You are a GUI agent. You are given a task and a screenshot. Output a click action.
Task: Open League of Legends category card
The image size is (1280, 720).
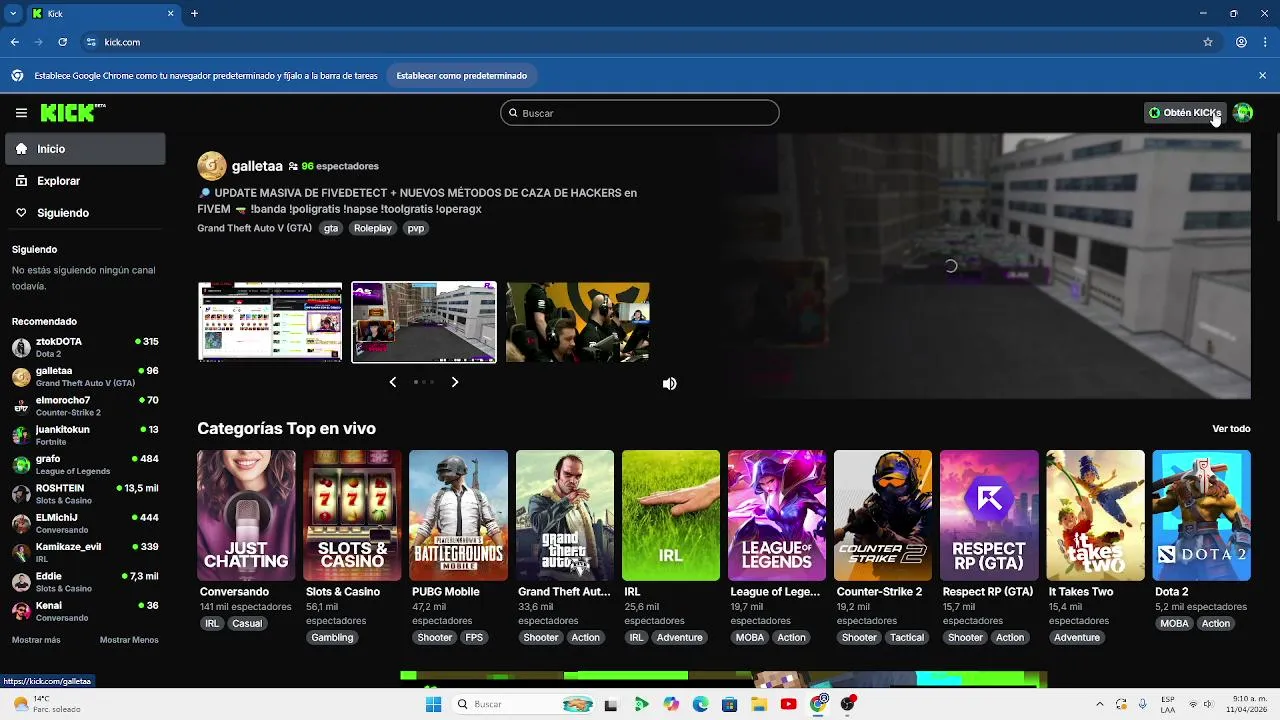(x=777, y=515)
